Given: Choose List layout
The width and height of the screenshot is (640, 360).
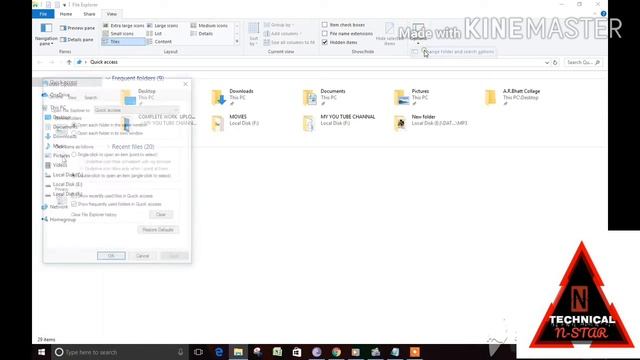Looking at the screenshot, I should pyautogui.click(x=154, y=33).
